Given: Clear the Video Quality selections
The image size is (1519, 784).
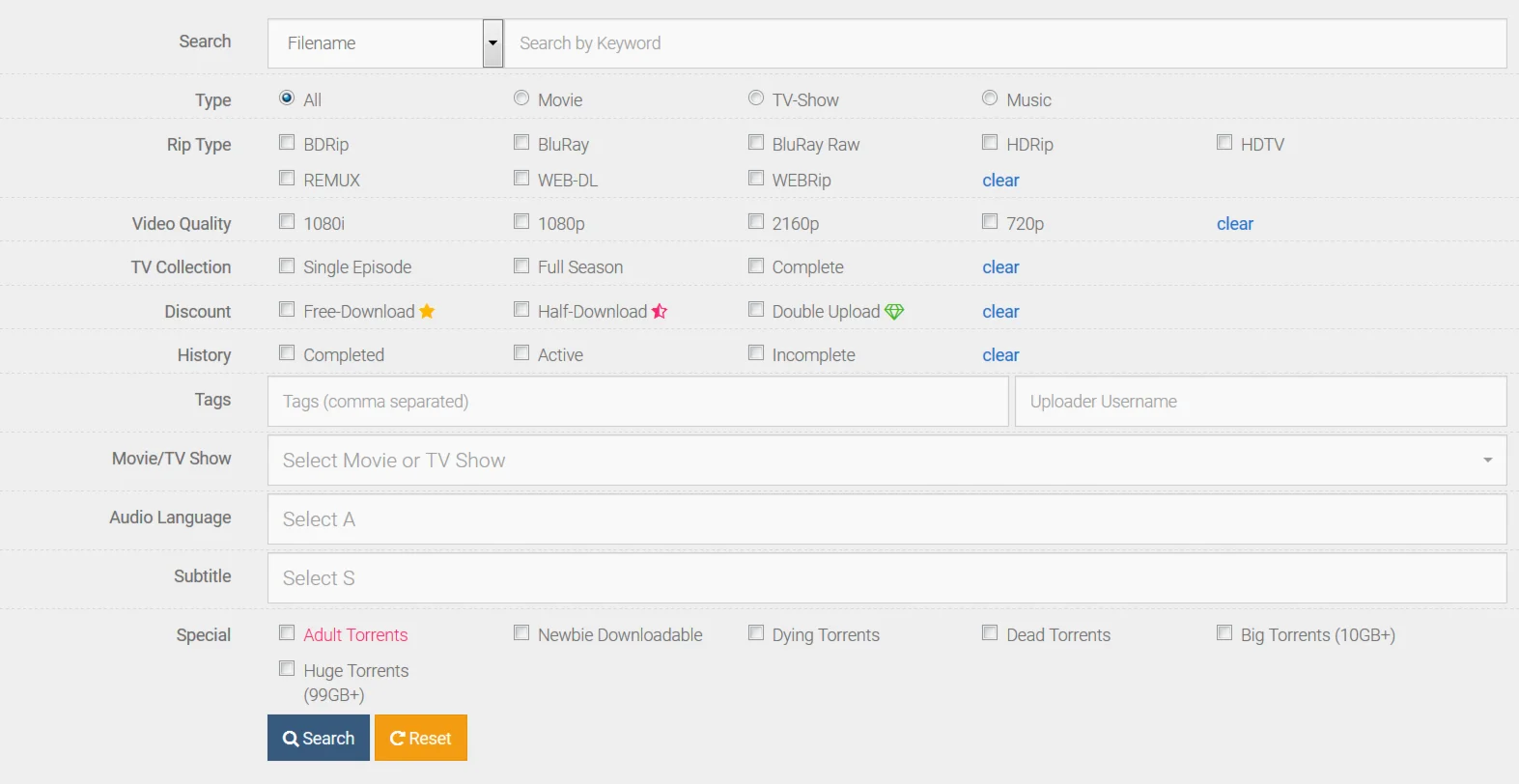Looking at the screenshot, I should 1234,224.
